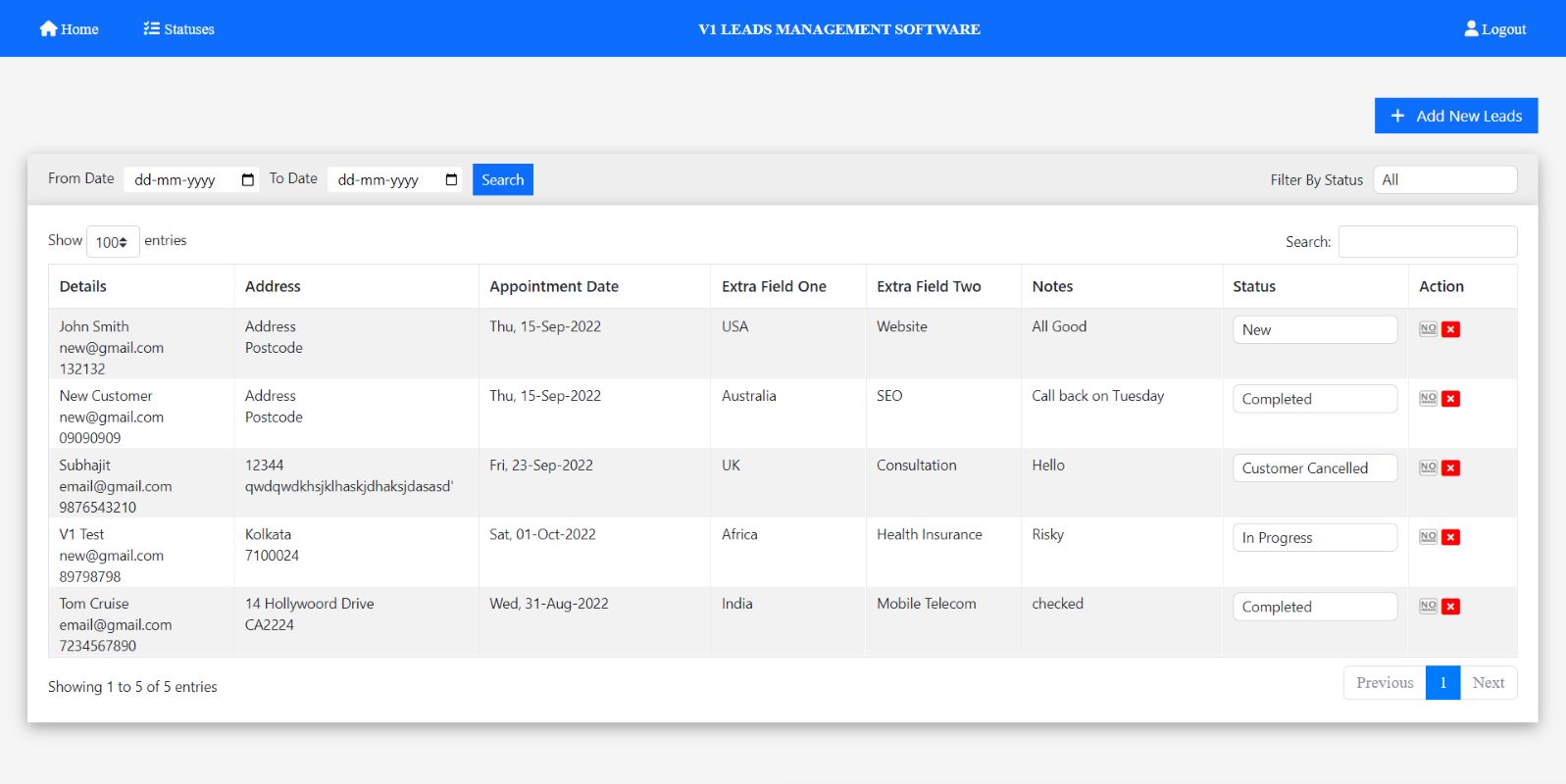Go to the Next page
This screenshot has width=1566, height=784.
coord(1488,683)
